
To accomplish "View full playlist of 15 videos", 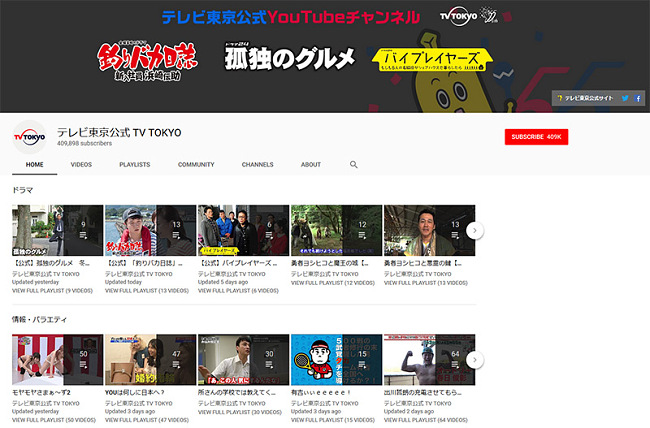I will pos(333,420).
